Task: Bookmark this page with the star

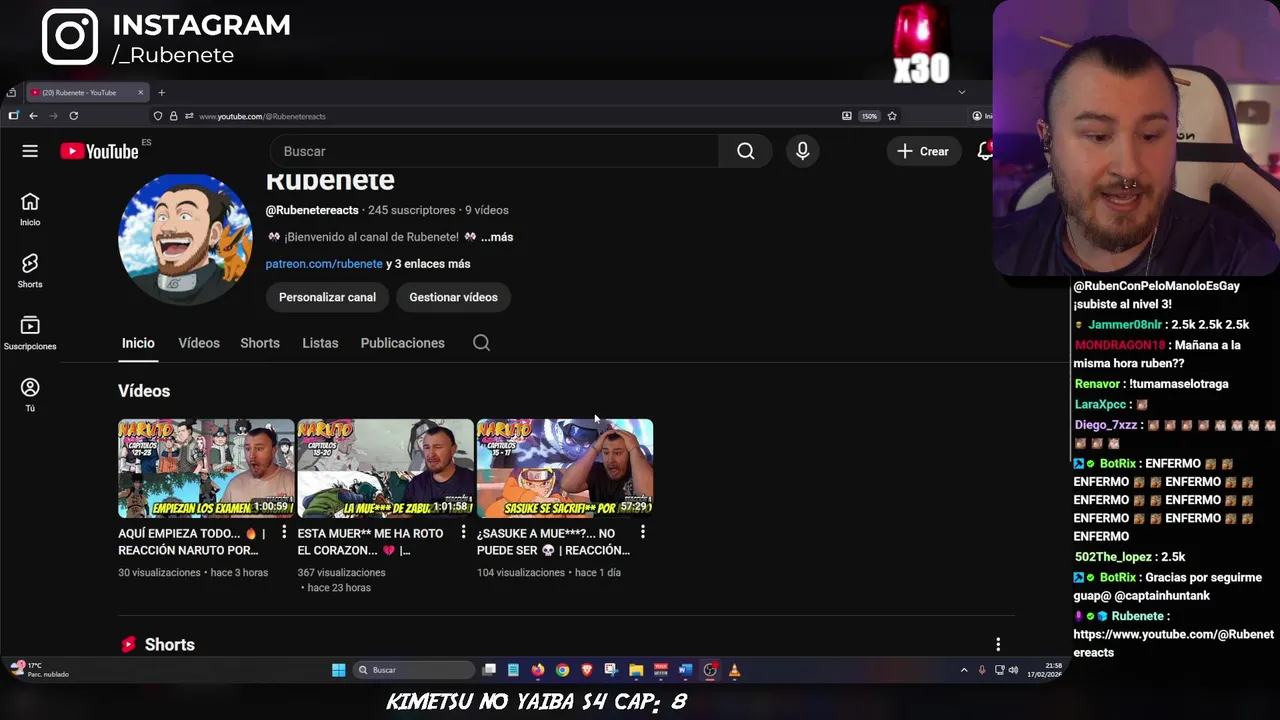Action: (x=892, y=116)
